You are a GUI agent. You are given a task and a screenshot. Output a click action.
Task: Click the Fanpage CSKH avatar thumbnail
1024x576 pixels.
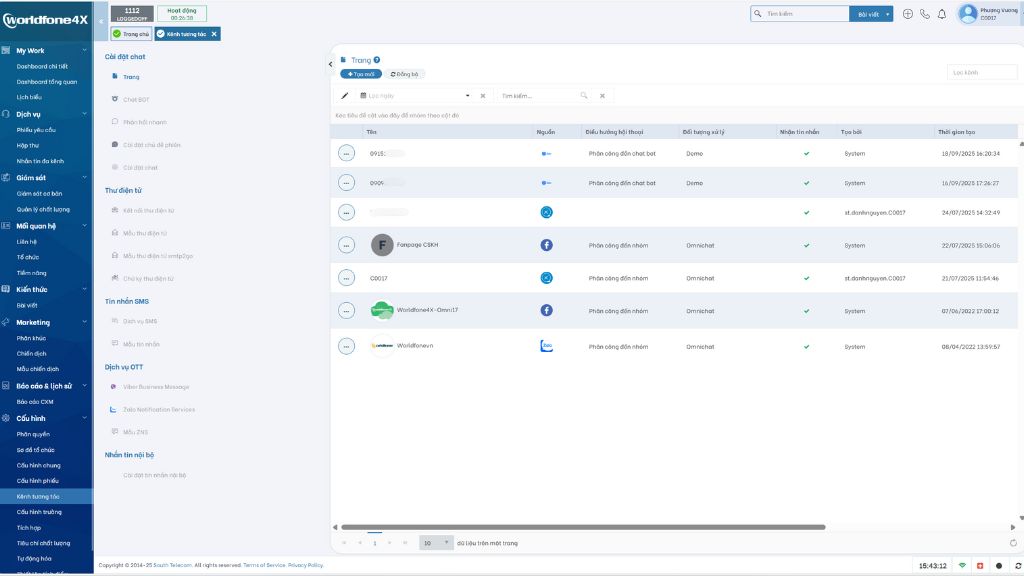382,245
